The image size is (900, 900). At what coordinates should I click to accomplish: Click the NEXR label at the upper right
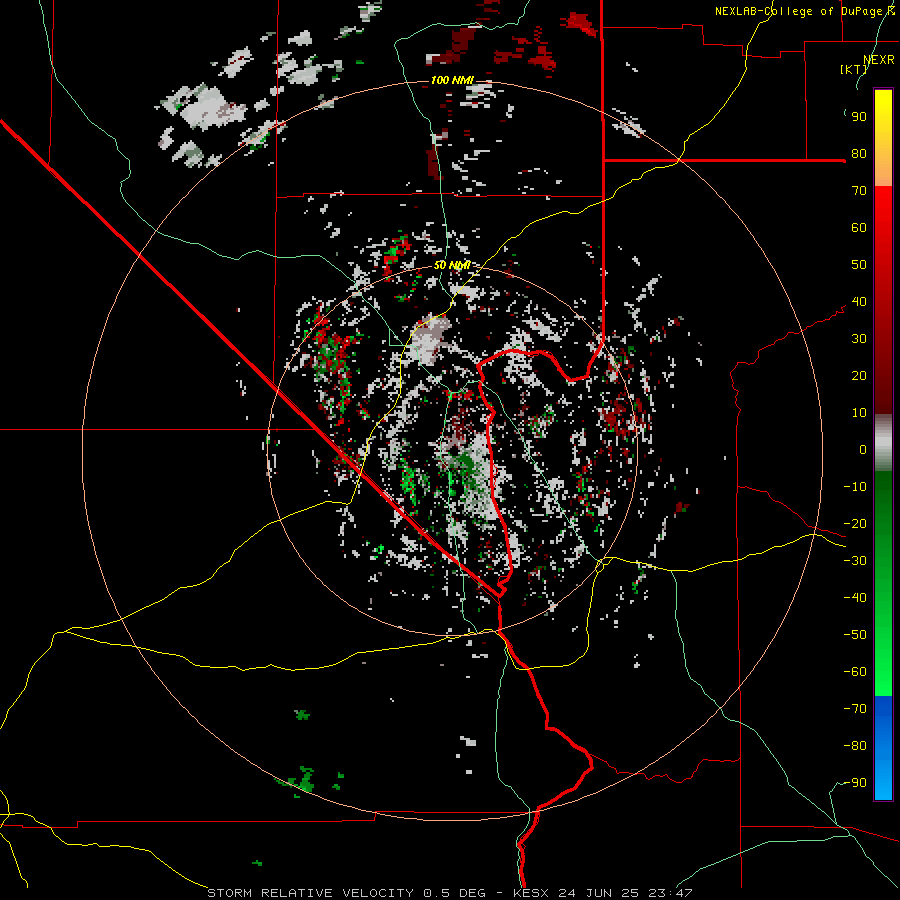point(879,60)
